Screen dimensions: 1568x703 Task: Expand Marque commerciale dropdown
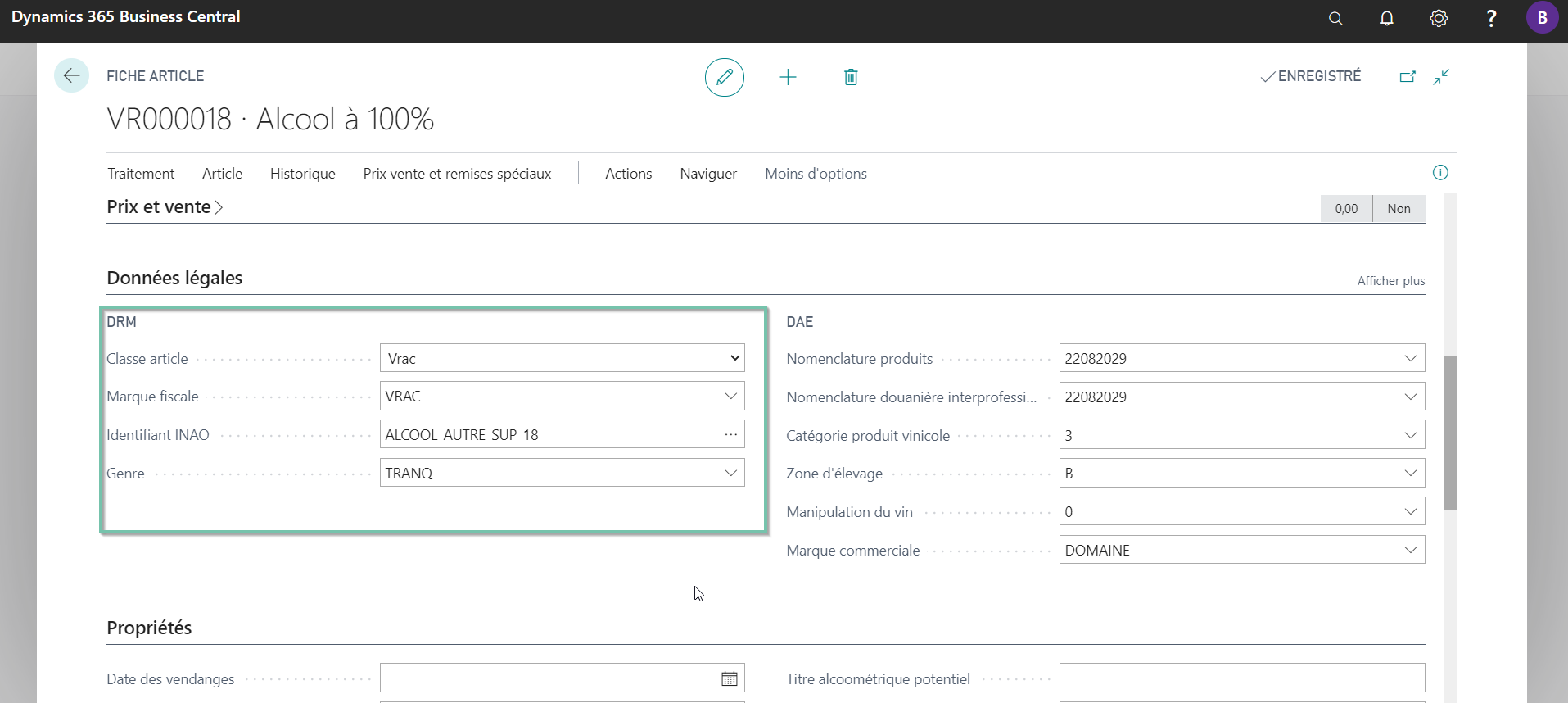coord(1411,550)
